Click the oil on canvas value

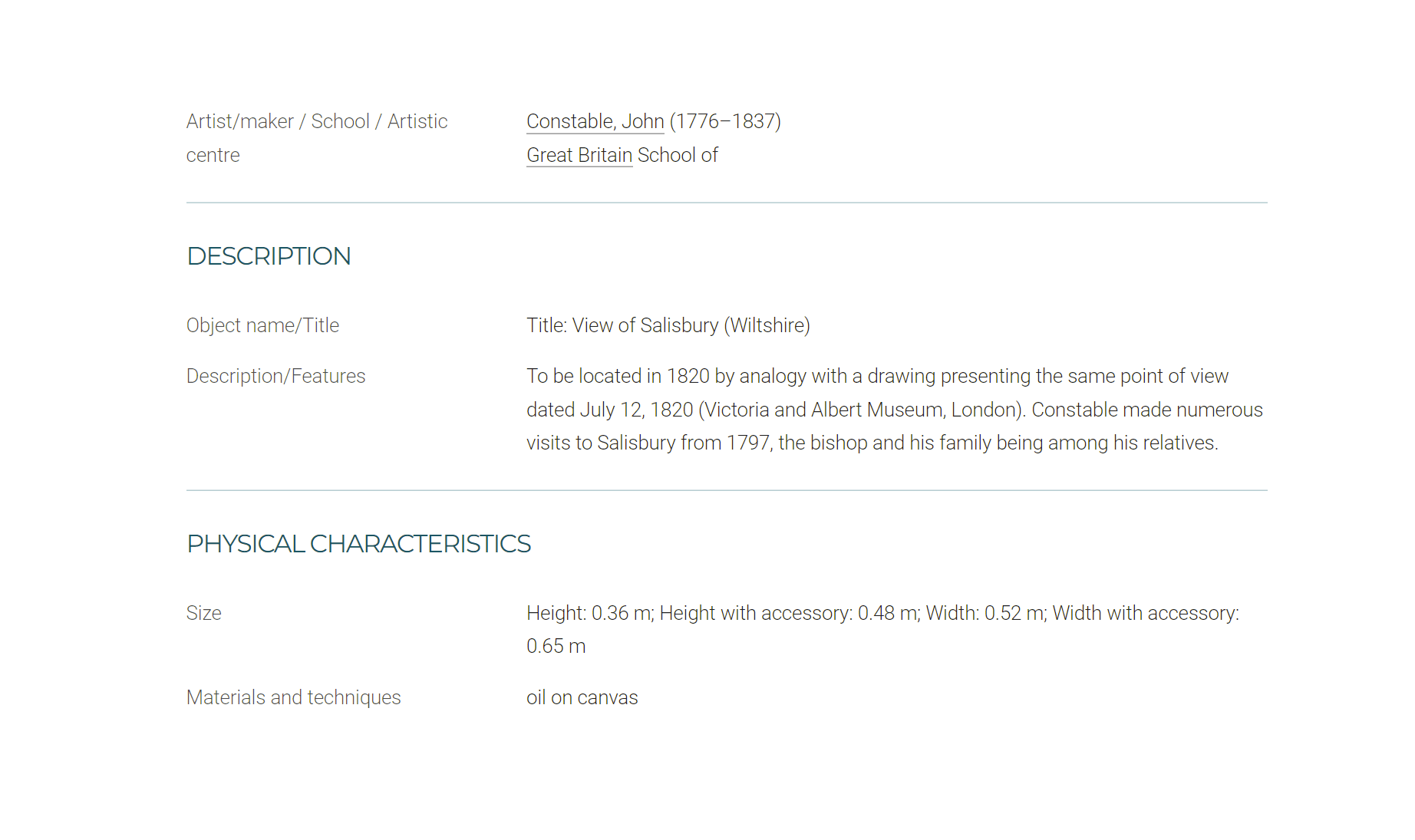[582, 697]
